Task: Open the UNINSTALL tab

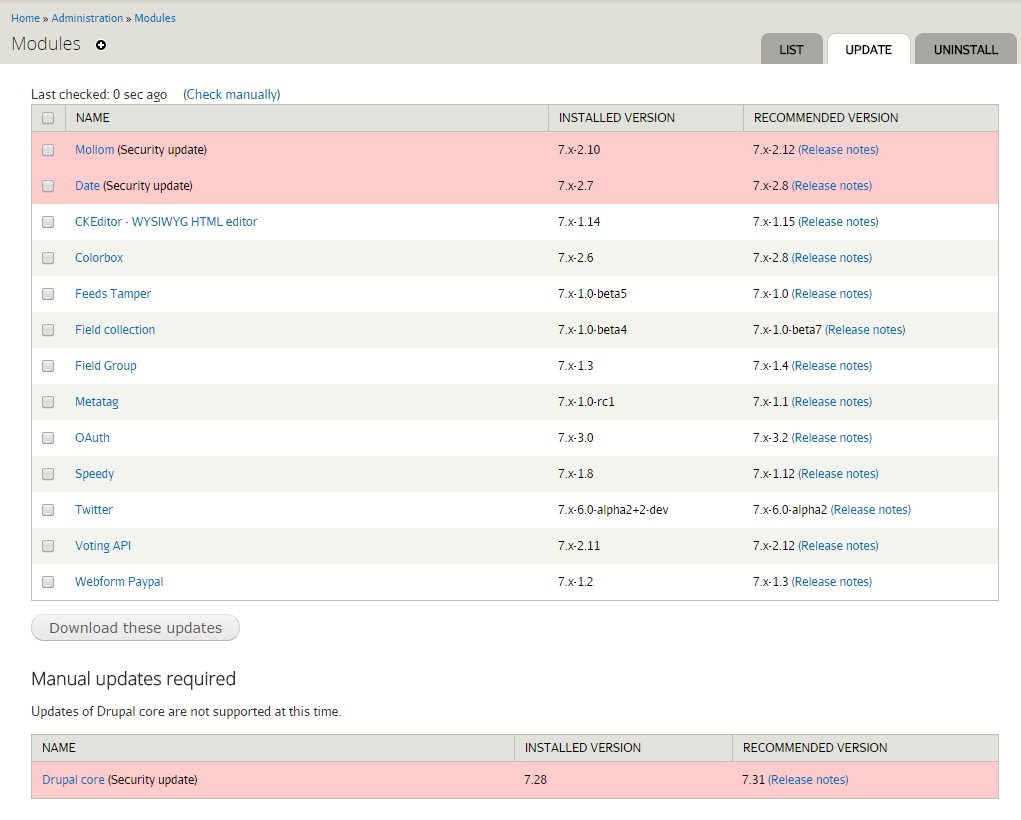Action: coord(965,49)
